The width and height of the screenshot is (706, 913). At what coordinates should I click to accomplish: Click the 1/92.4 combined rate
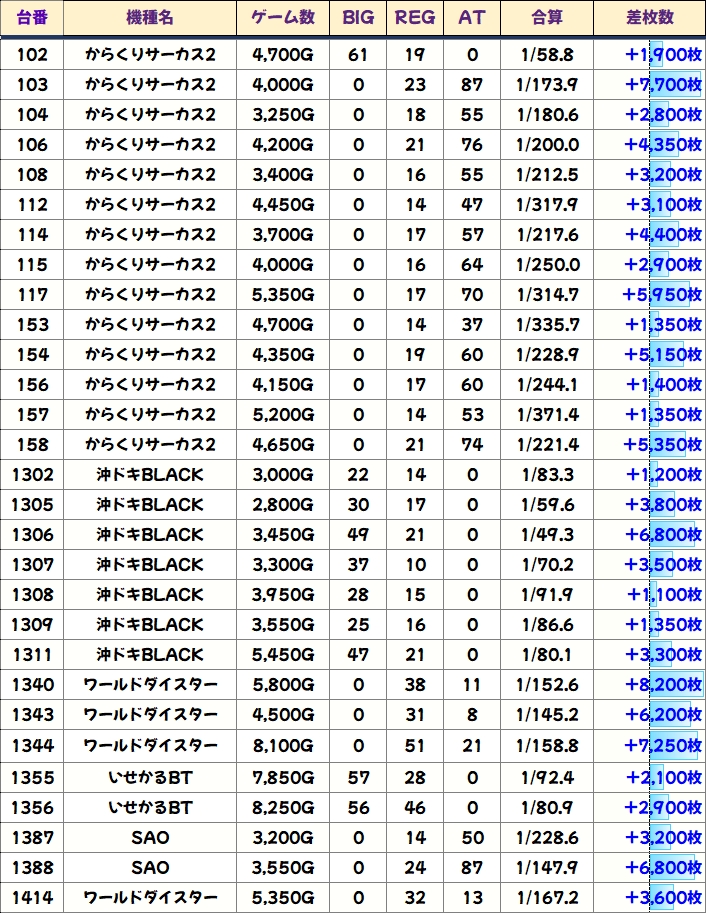(x=547, y=777)
